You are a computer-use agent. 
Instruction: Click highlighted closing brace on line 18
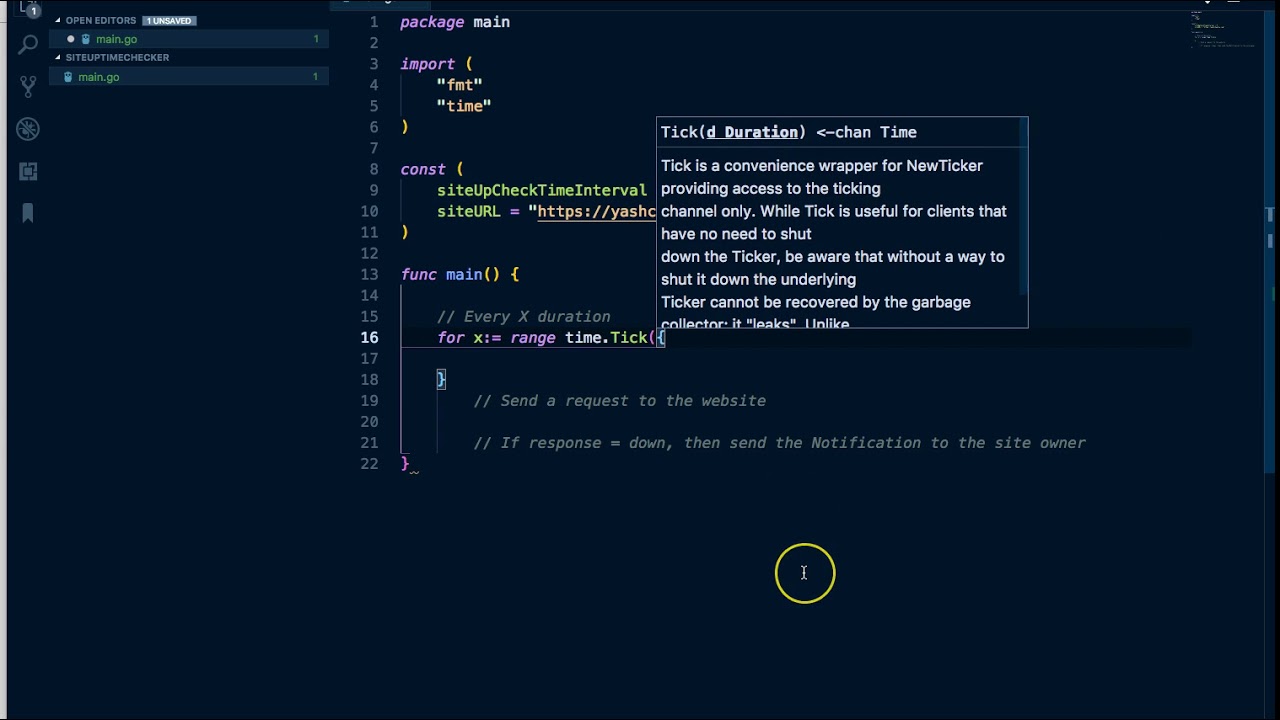[441, 380]
